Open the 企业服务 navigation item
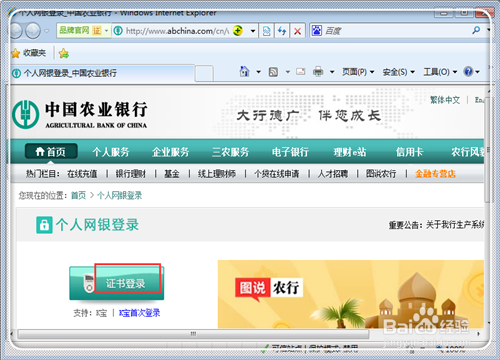 [171, 152]
